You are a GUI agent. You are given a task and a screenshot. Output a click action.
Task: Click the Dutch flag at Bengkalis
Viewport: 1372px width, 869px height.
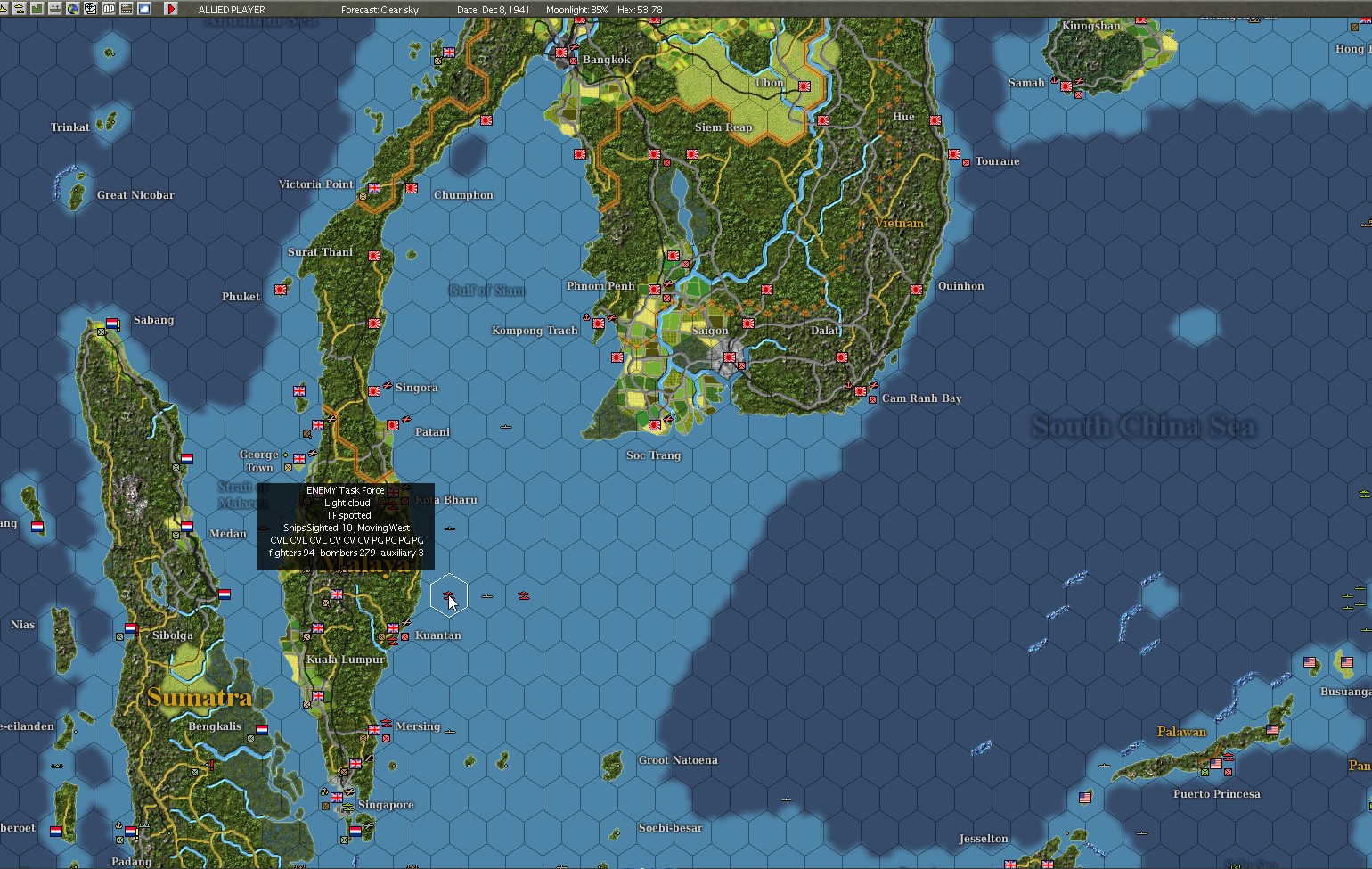[x=262, y=730]
